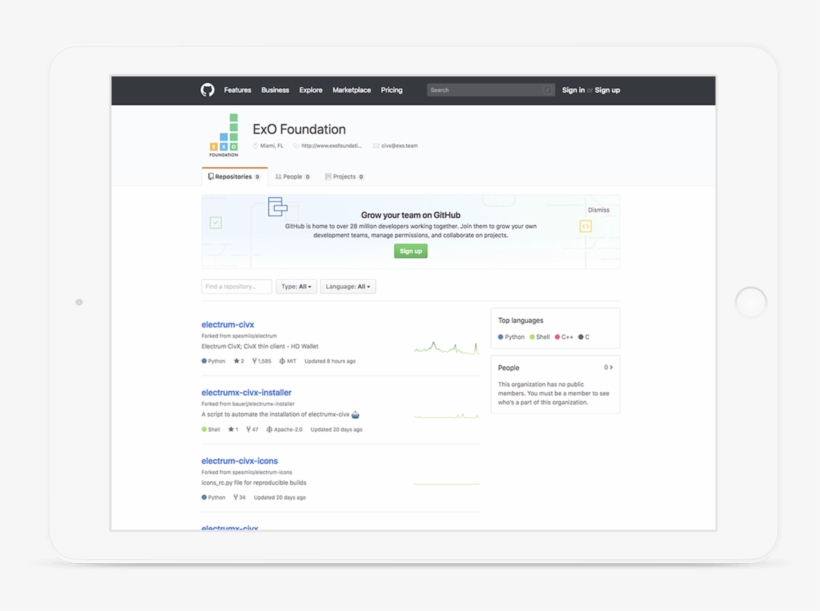Click the email icon next to civx@exo.team

pyautogui.click(x=375, y=146)
